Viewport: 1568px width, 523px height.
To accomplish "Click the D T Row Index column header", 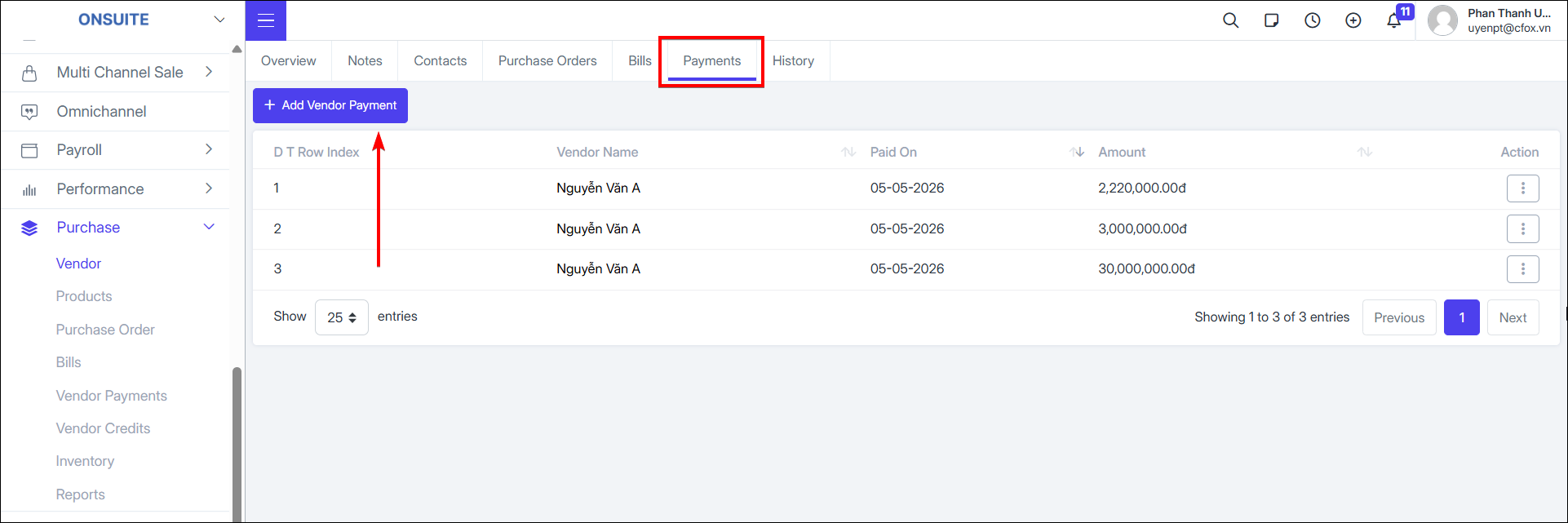I will tap(317, 153).
